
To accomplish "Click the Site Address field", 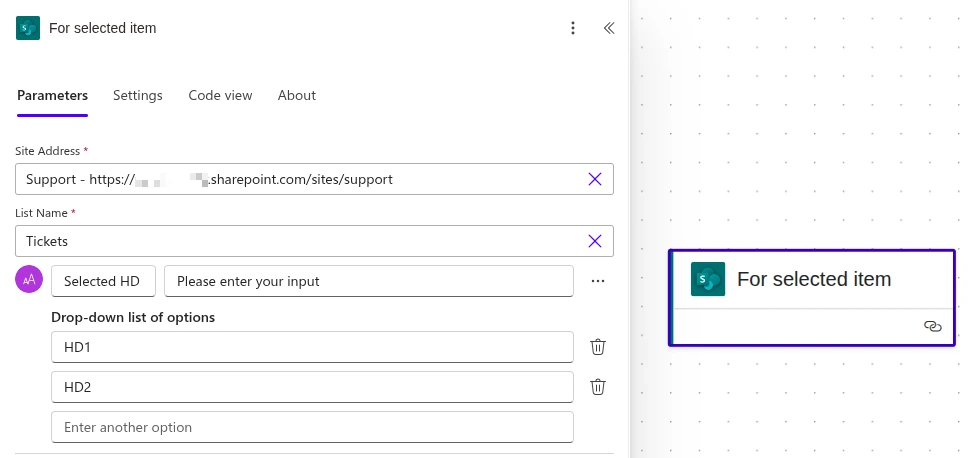I will tap(314, 179).
